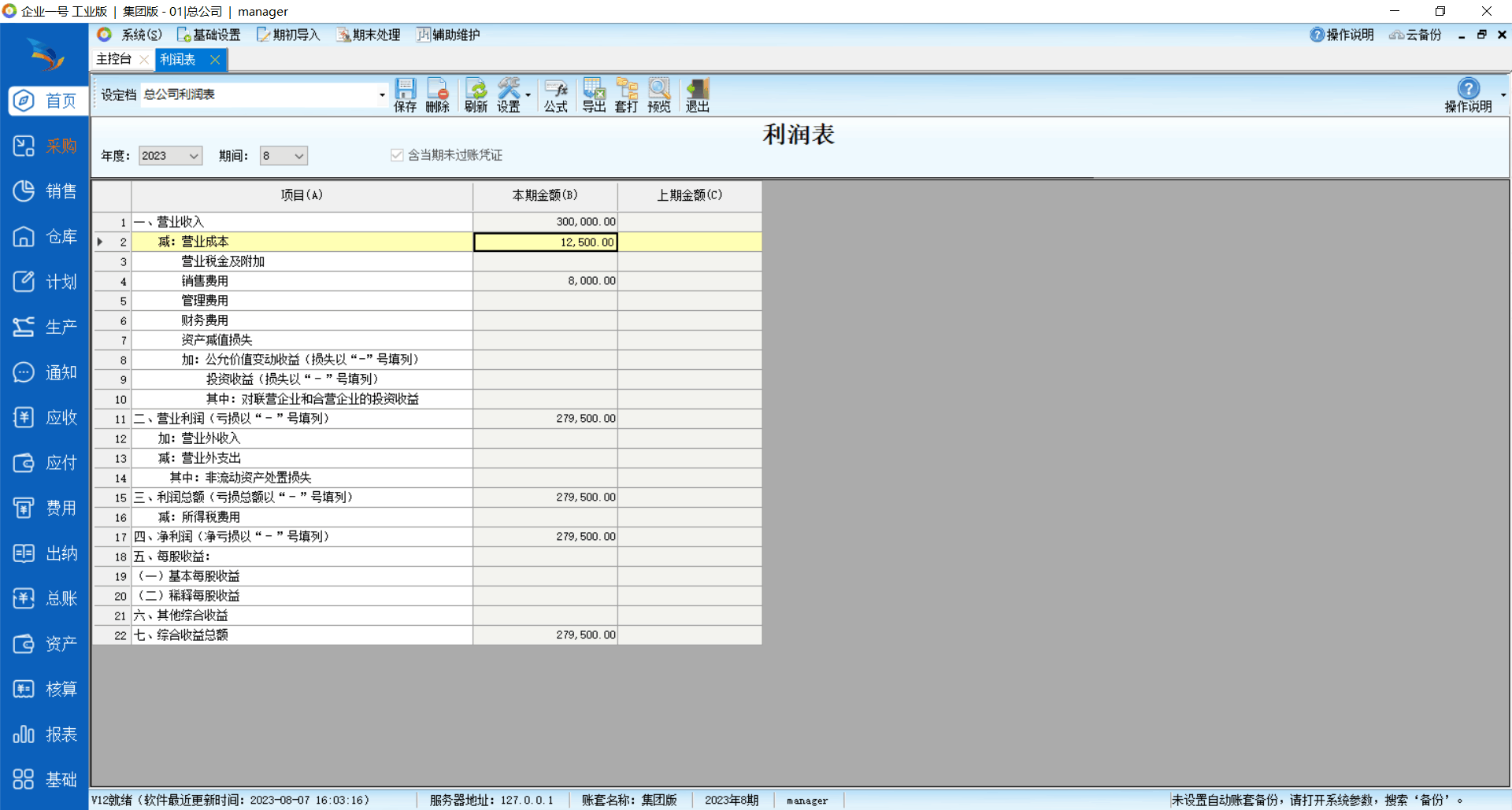Switch to the 主控台 tab
This screenshot has height=810, width=1512.
(x=113, y=59)
